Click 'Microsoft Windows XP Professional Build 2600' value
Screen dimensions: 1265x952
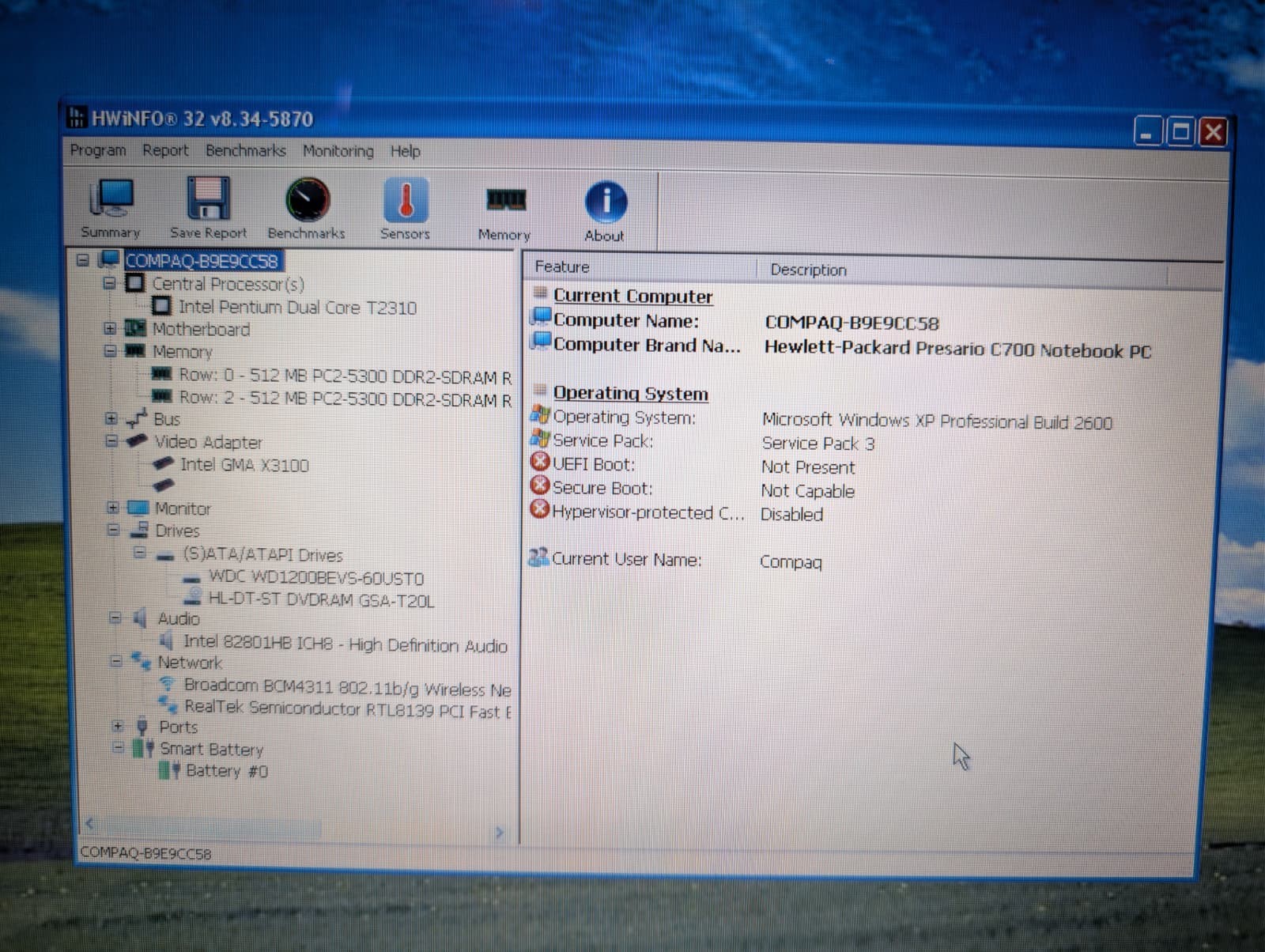click(x=937, y=421)
